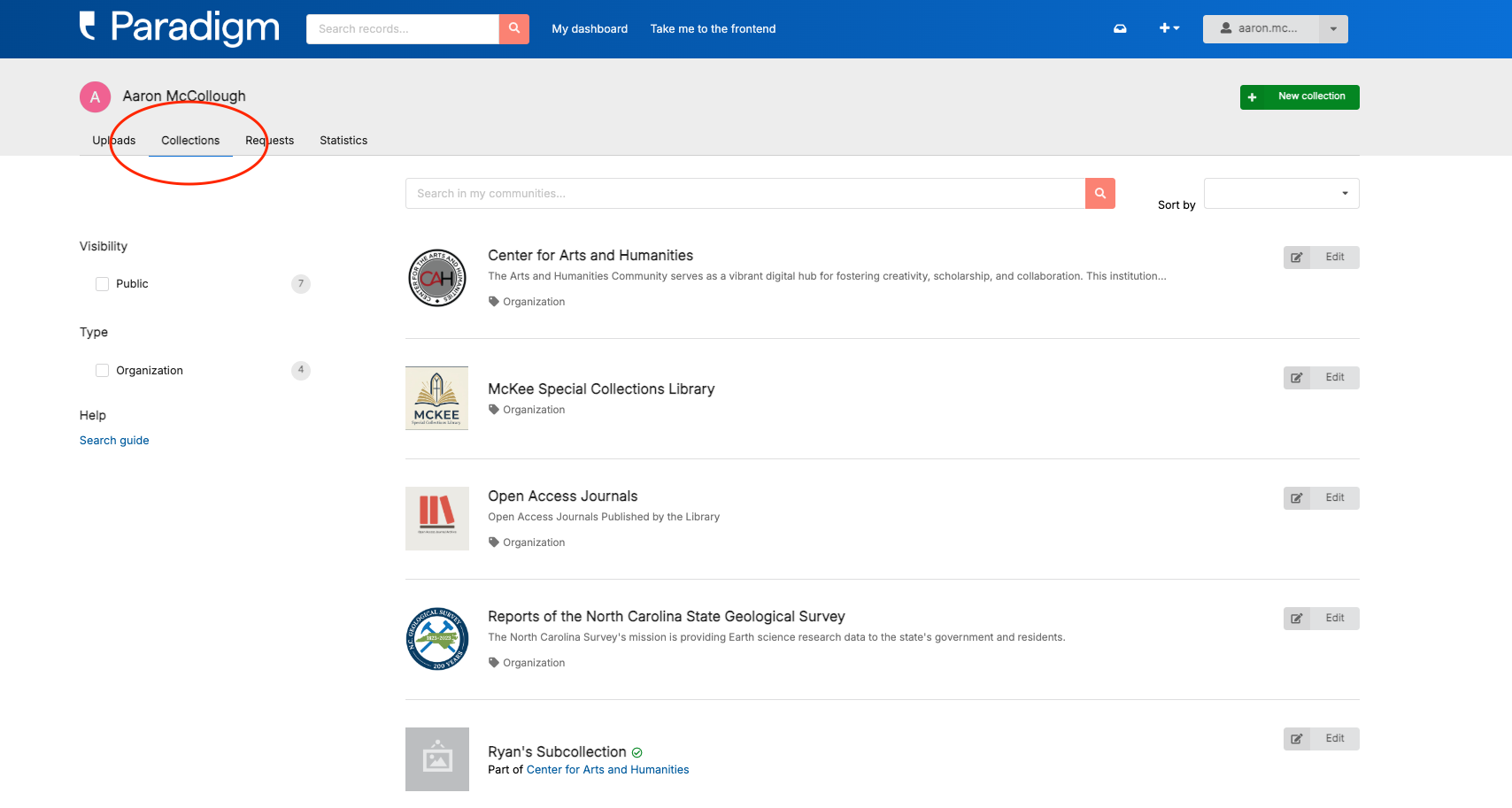Open Ryan's Subcollection title

click(557, 752)
